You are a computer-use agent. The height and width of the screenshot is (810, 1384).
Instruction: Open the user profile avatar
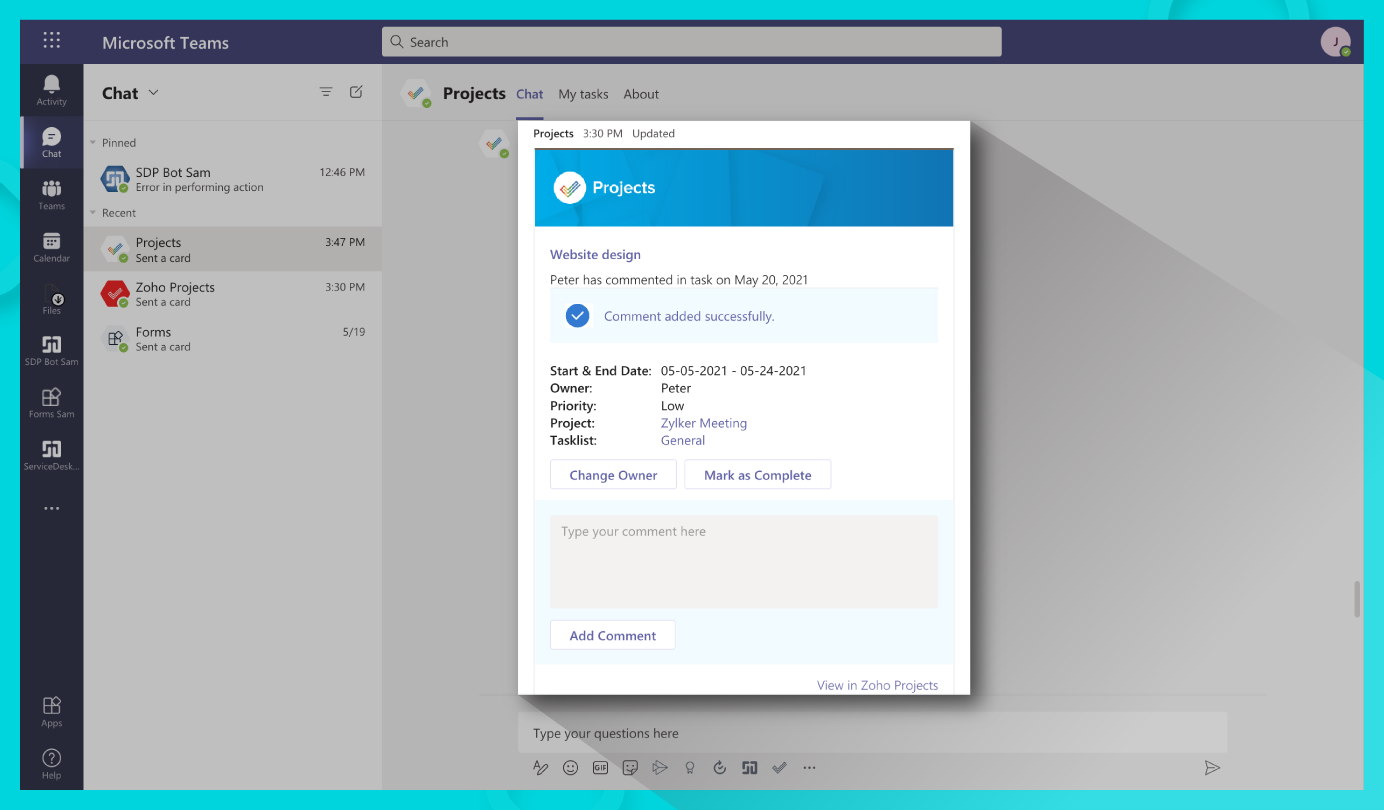click(1335, 42)
